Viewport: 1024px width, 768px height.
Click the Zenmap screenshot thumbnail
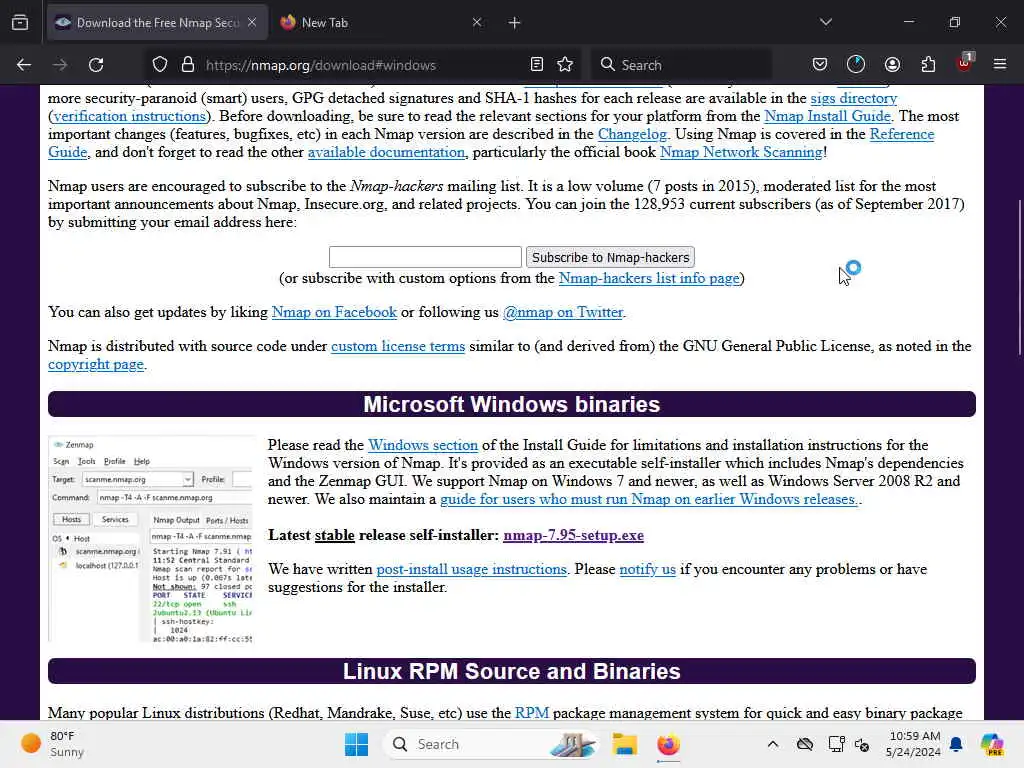click(x=151, y=539)
